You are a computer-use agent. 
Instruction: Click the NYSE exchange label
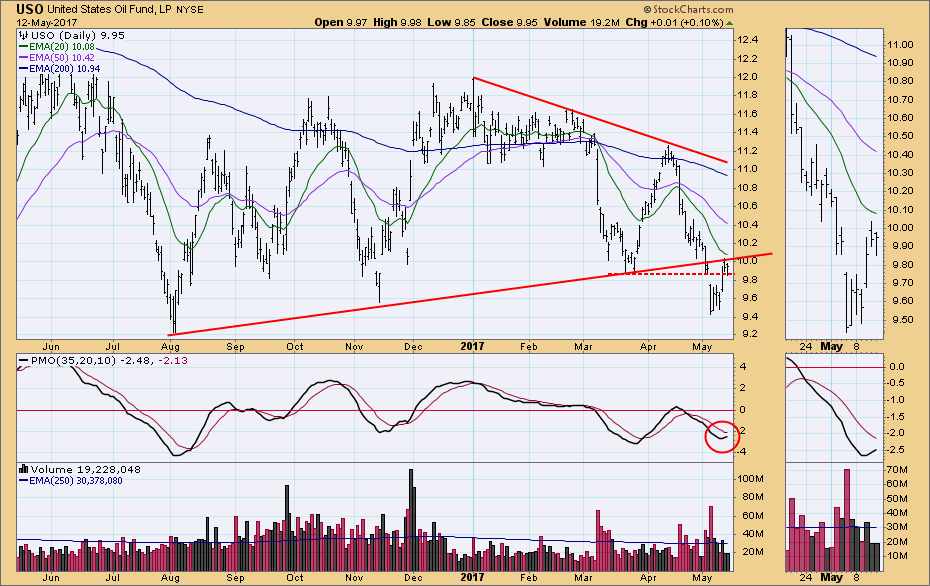pyautogui.click(x=190, y=9)
